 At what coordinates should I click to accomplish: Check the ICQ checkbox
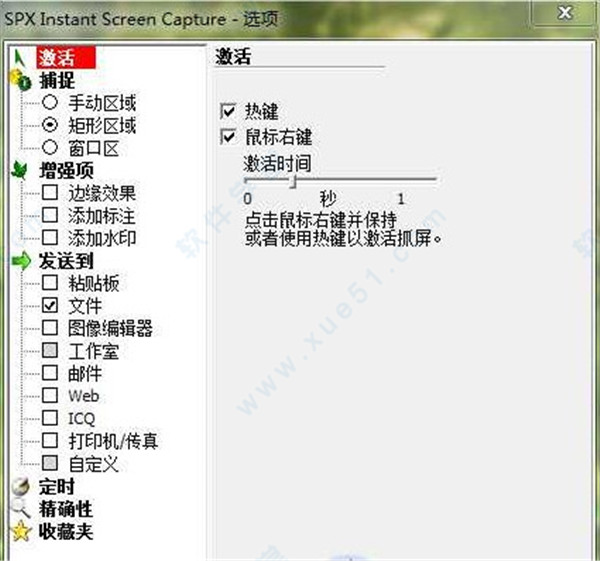[x=50, y=418]
